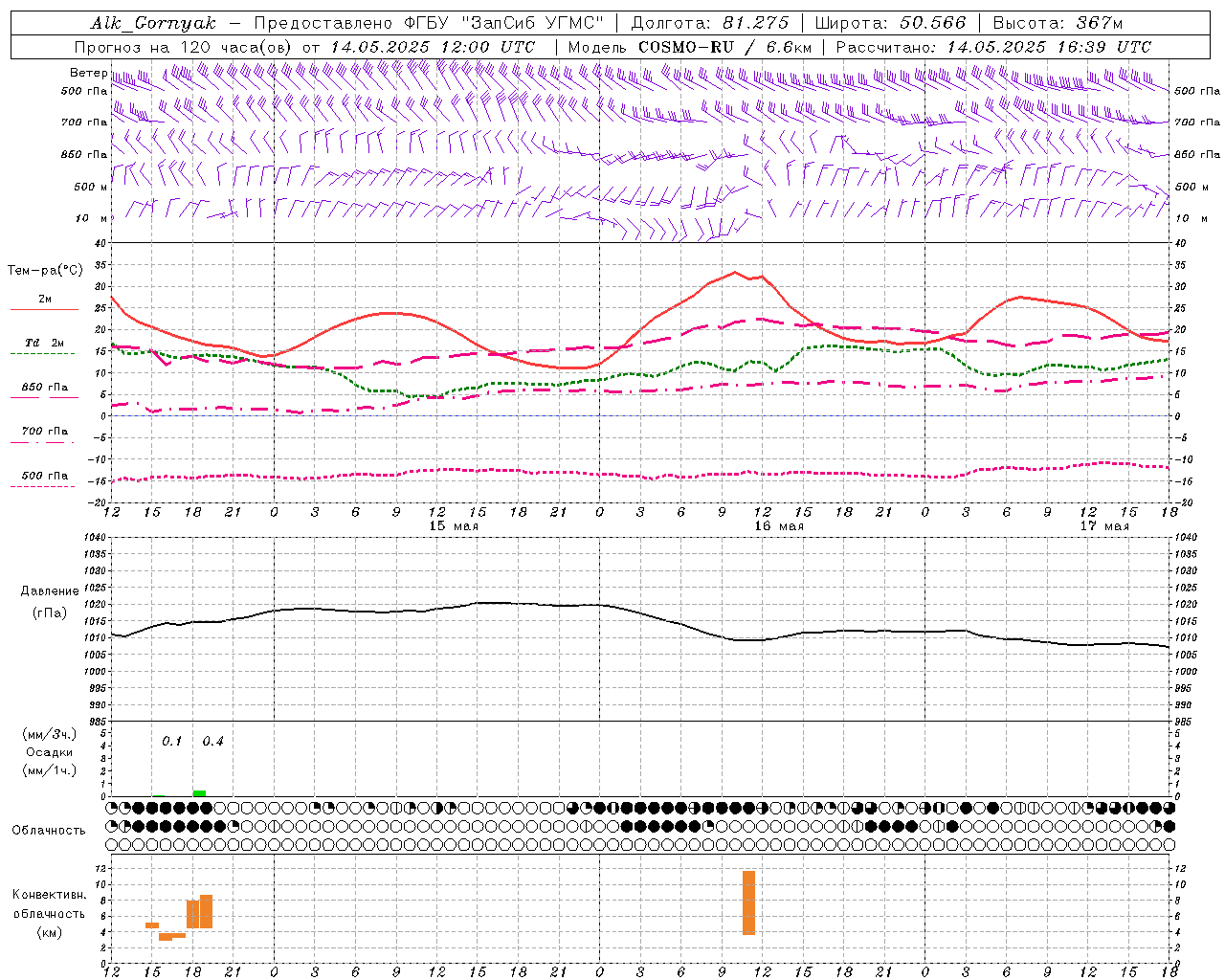The width and height of the screenshot is (1225, 980).
Task: Click the 'Высота: 367м' elevation value
Action: 1058,23
